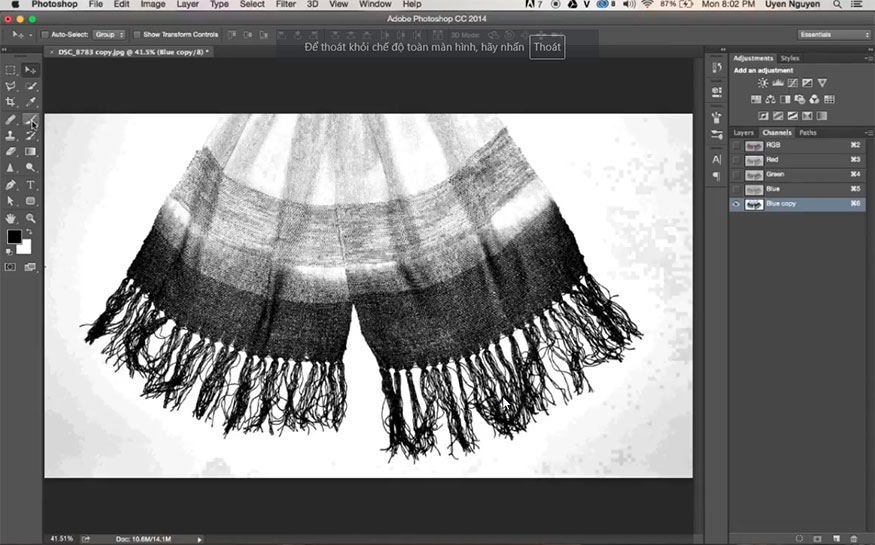Image resolution: width=875 pixels, height=545 pixels.
Task: Add a Brightness/Contrast adjustment
Action: 763,83
